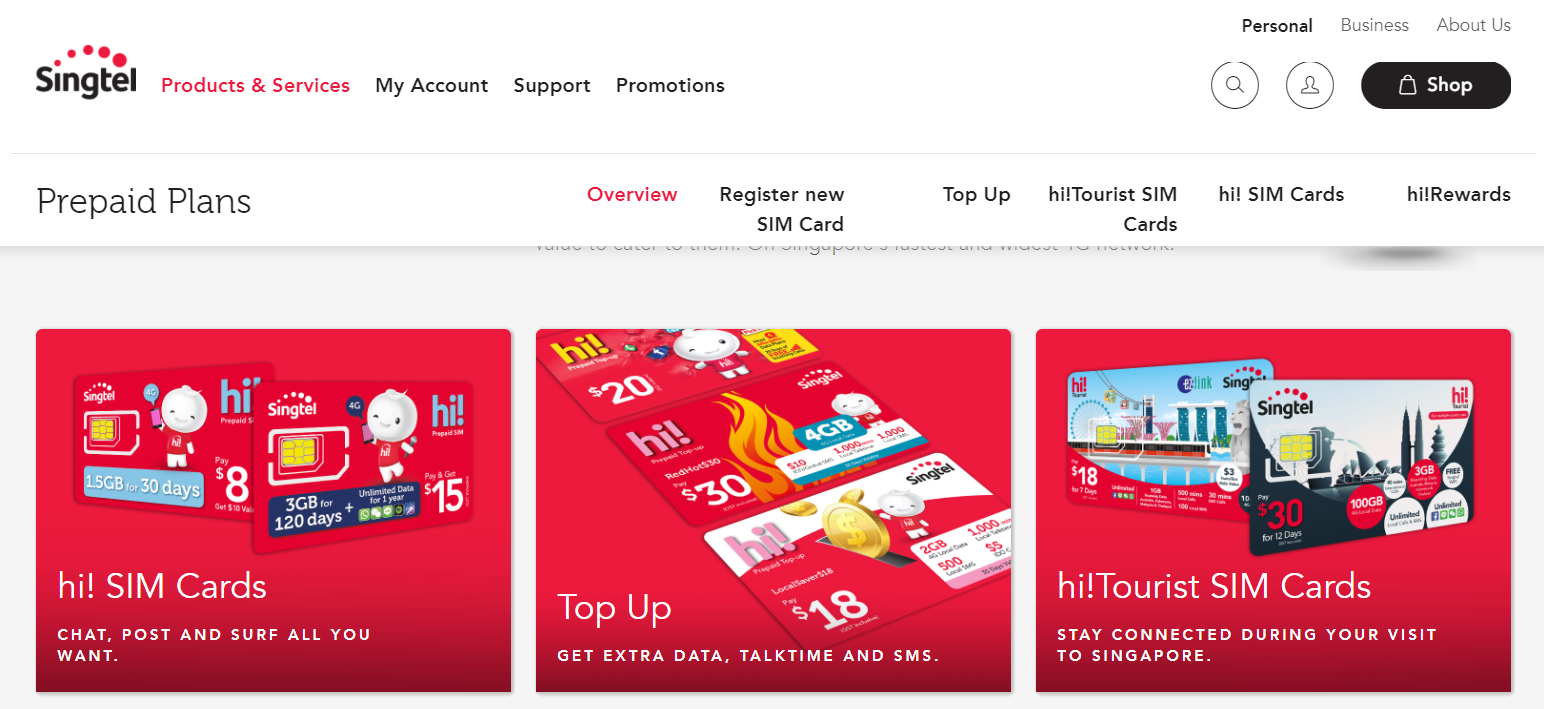
Task: Open the hi!Tourist SIM Cards promo card
Action: coord(1273,510)
